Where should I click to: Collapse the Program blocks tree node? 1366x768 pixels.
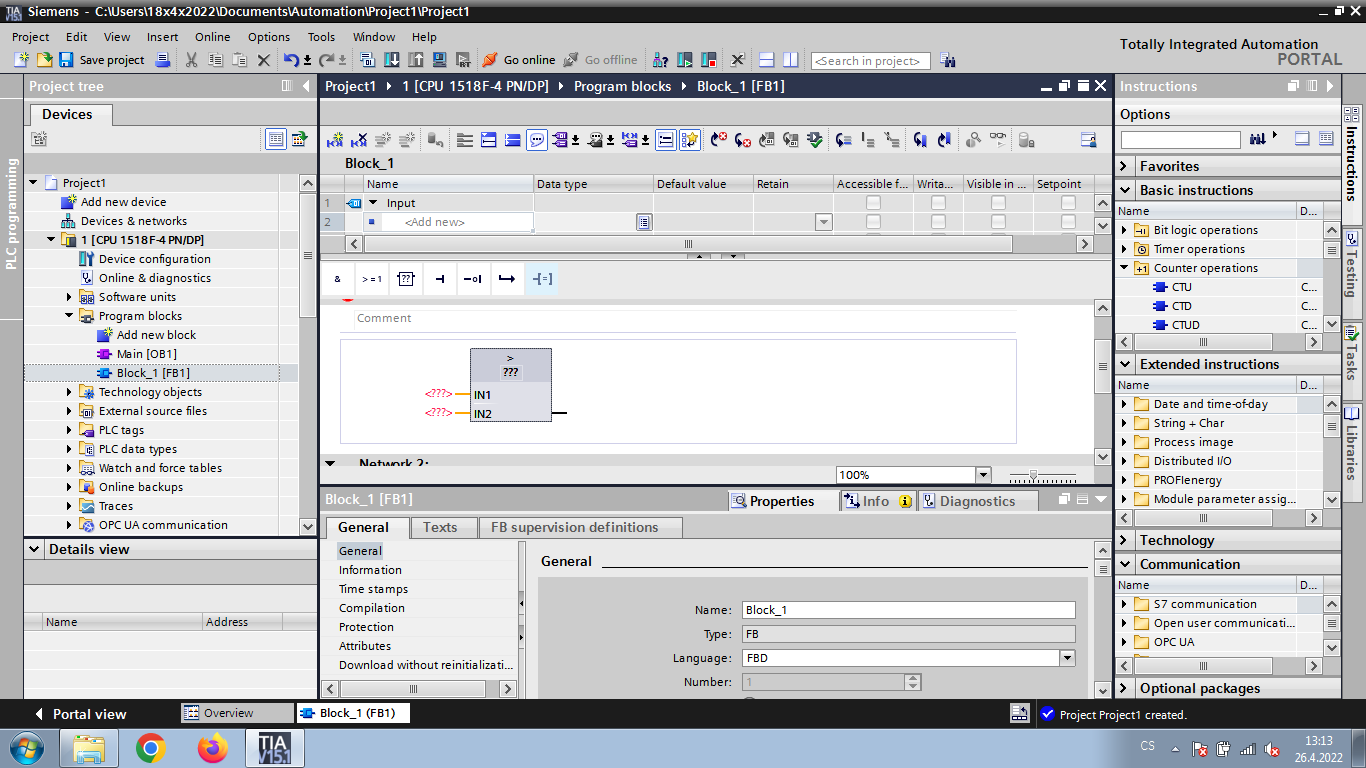70,316
